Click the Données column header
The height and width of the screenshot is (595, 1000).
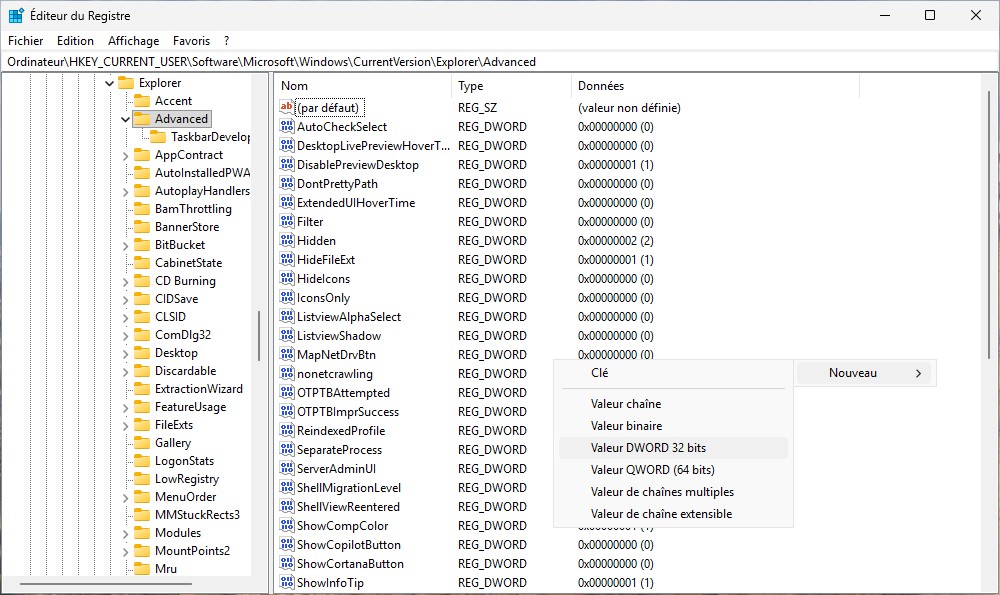pos(600,86)
